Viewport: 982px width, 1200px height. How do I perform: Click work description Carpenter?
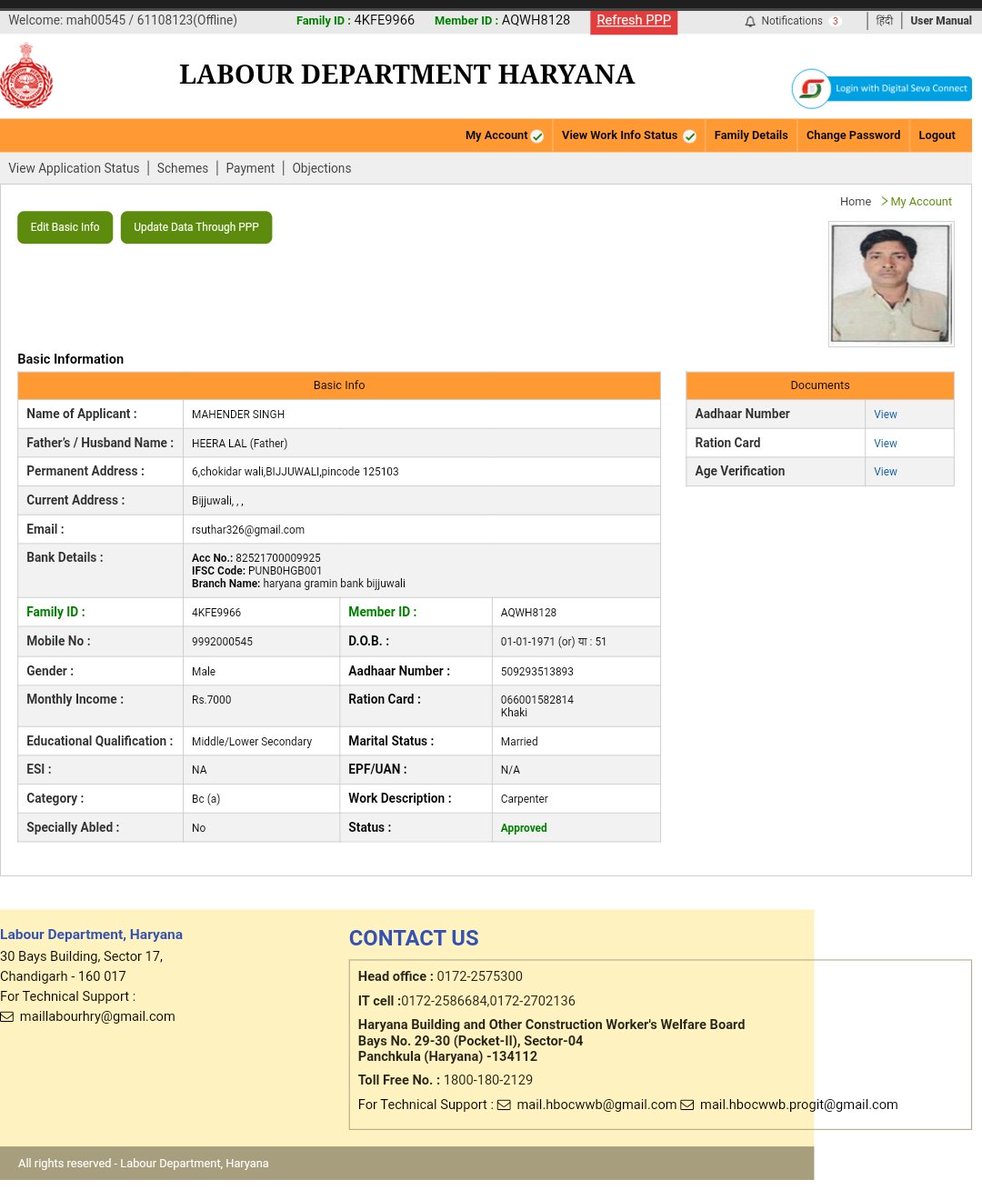tap(524, 799)
